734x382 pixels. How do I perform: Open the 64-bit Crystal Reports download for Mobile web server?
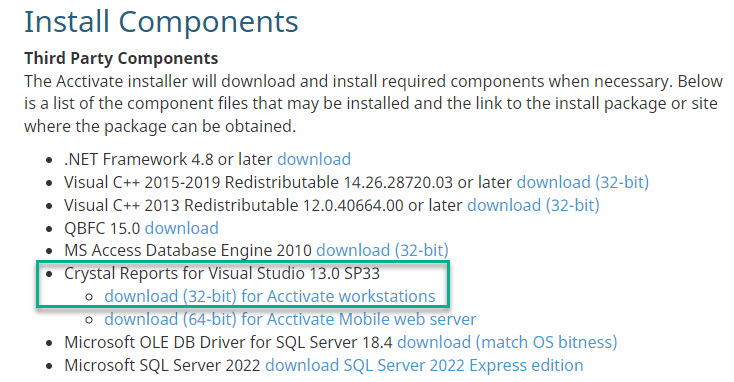[x=290, y=319]
